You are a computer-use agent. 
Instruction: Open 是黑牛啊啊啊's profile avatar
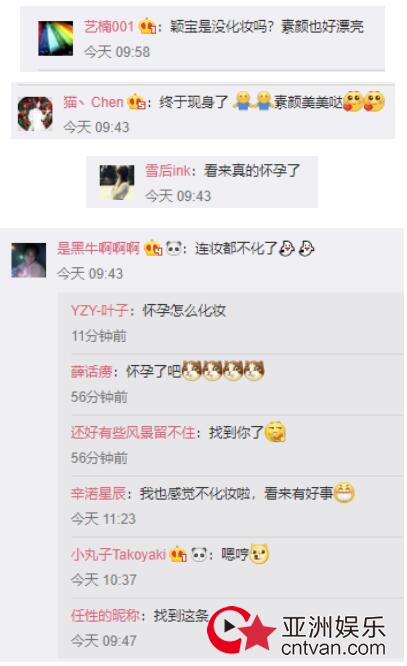28,260
